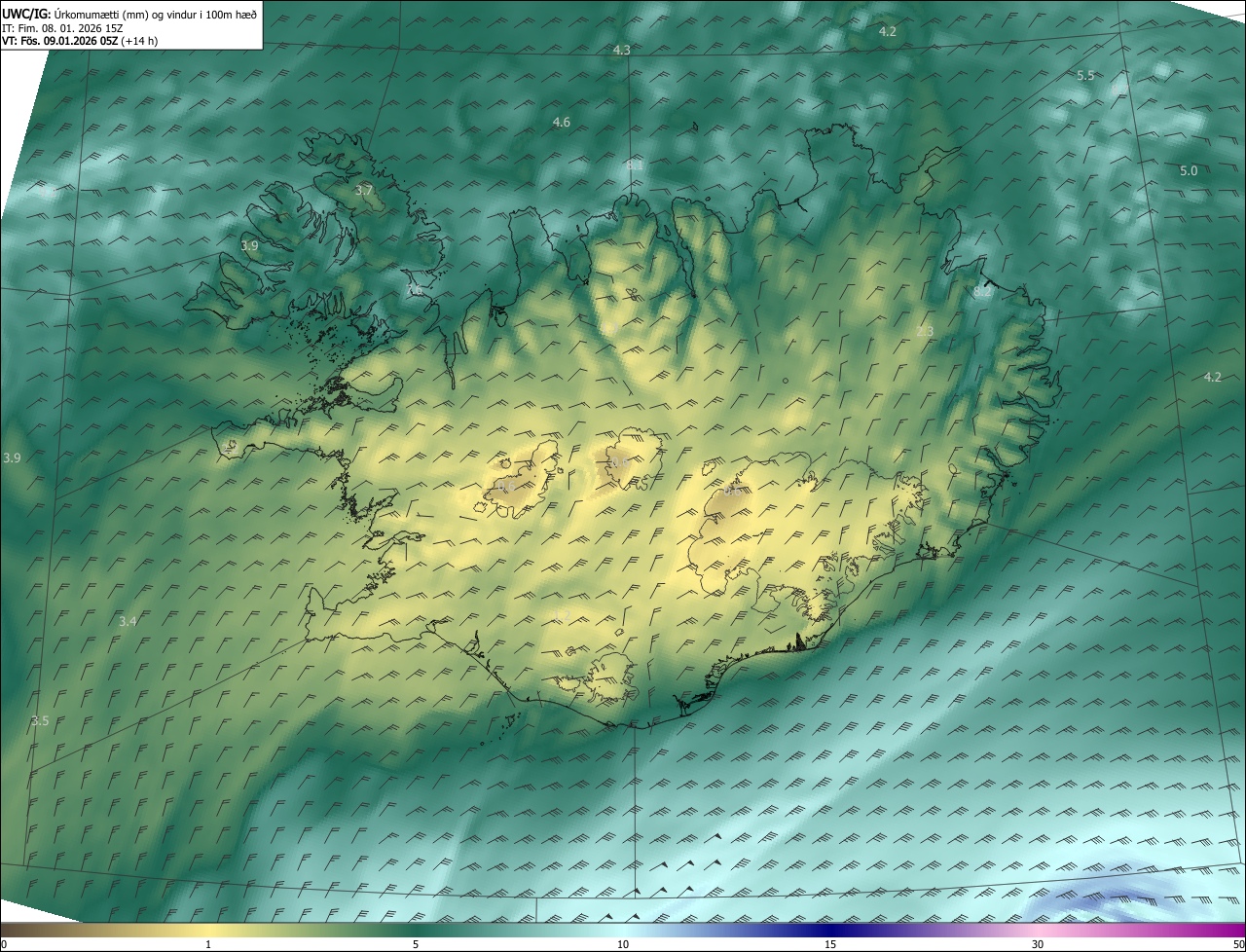1246x952 pixels.
Task: Click the UWC/IG map title text
Action: (x=129, y=14)
